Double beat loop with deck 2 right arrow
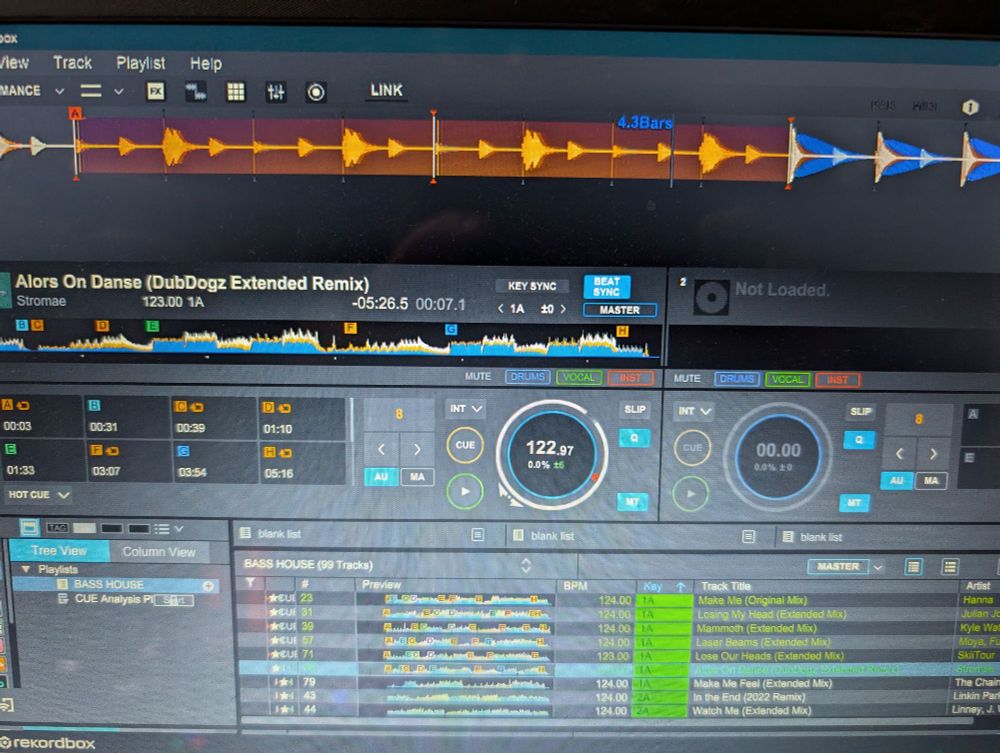 (x=934, y=454)
